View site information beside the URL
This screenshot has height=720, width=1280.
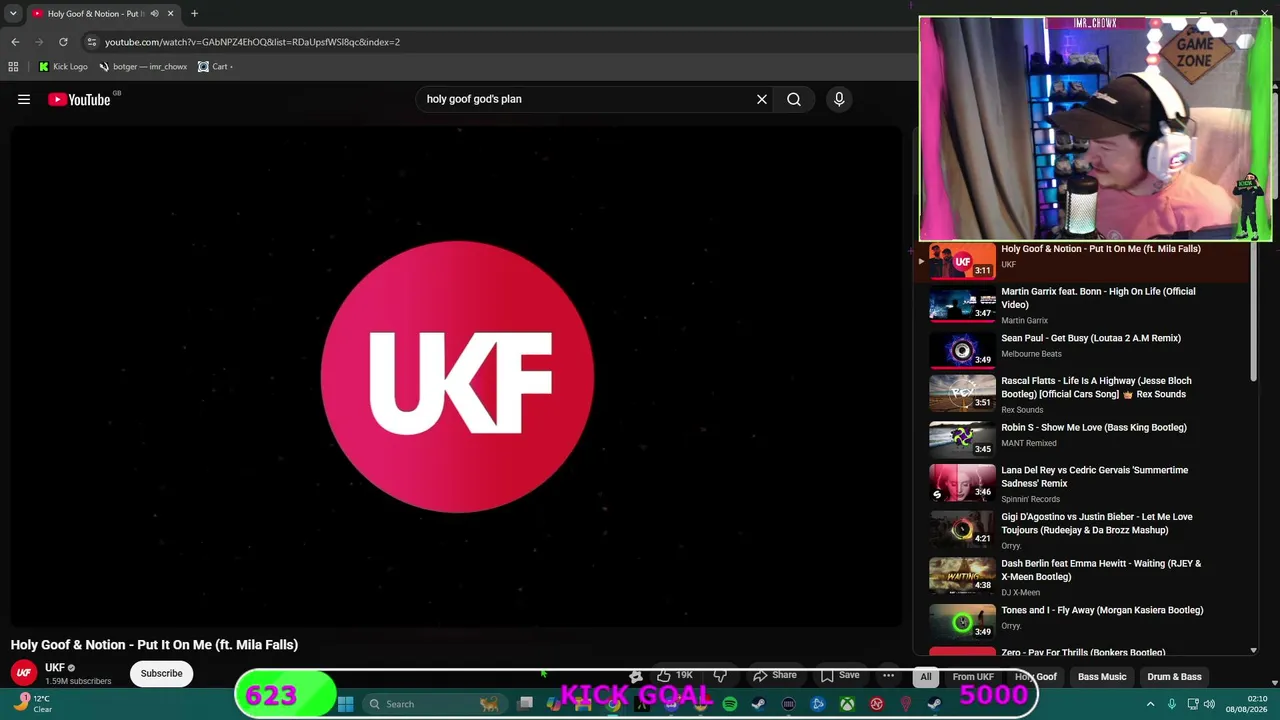[x=91, y=42]
